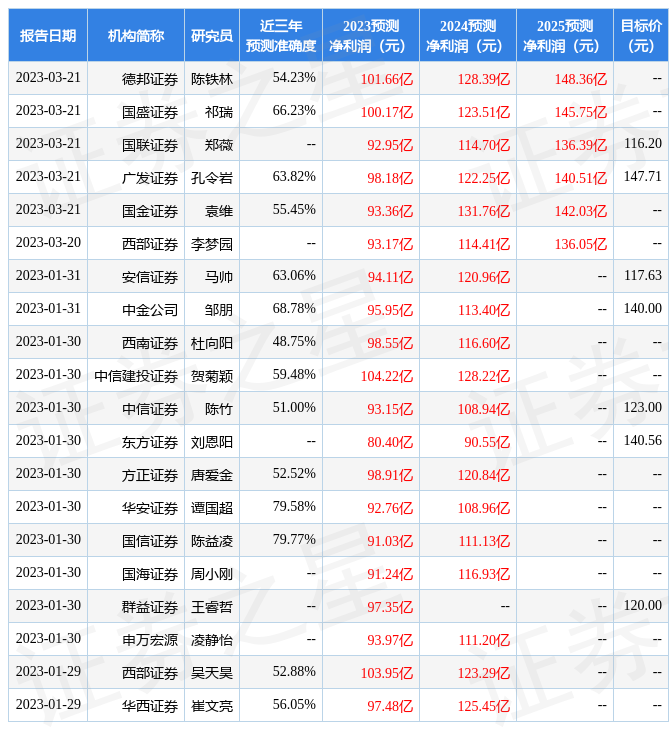Click the 目标价 column header
This screenshot has height=730, width=669.
coord(641,35)
